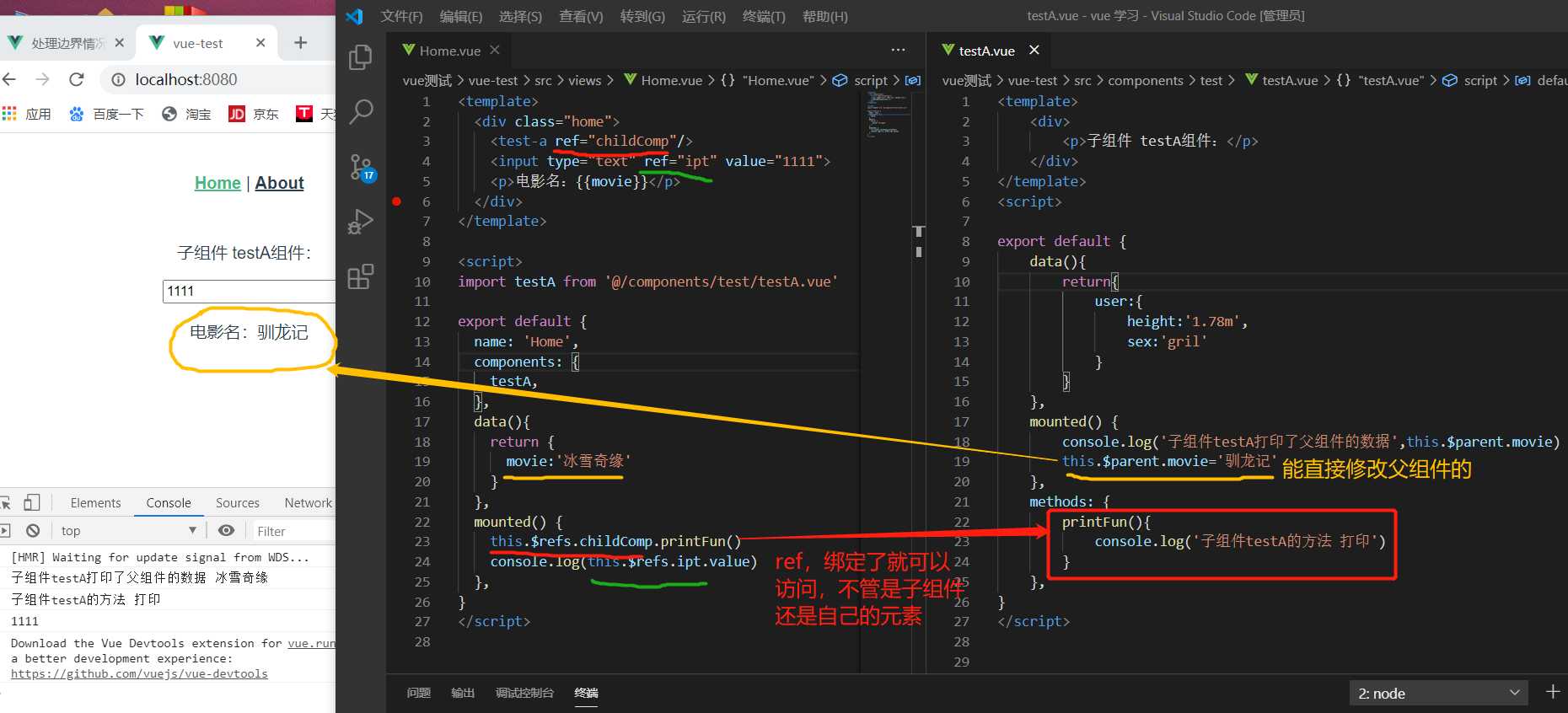The height and width of the screenshot is (713, 1568).
Task: View site information icon beside localhost:8080
Action: (x=119, y=79)
